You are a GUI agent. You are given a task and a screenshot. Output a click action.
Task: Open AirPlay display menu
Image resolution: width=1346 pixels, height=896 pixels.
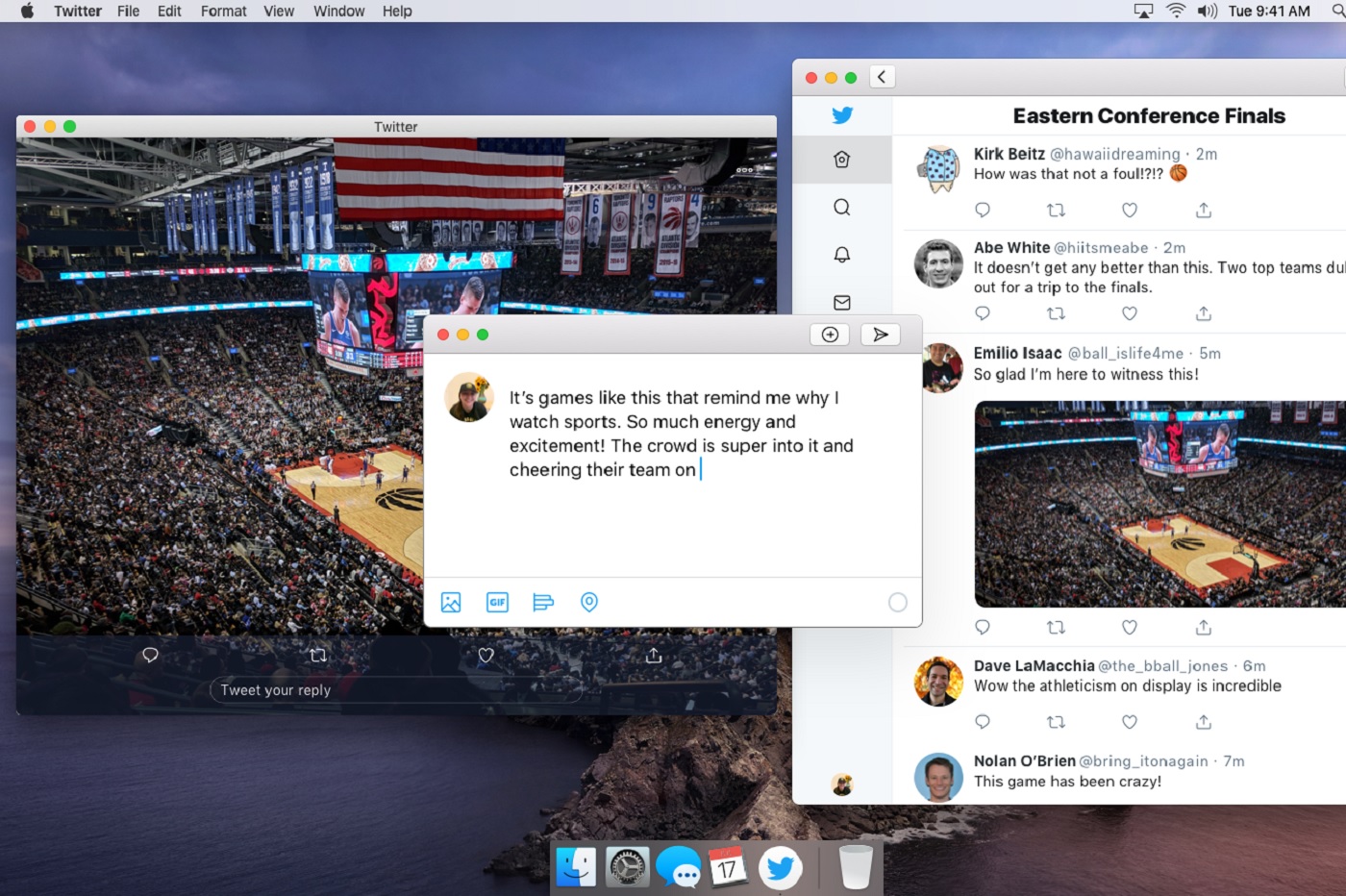pos(1143,11)
